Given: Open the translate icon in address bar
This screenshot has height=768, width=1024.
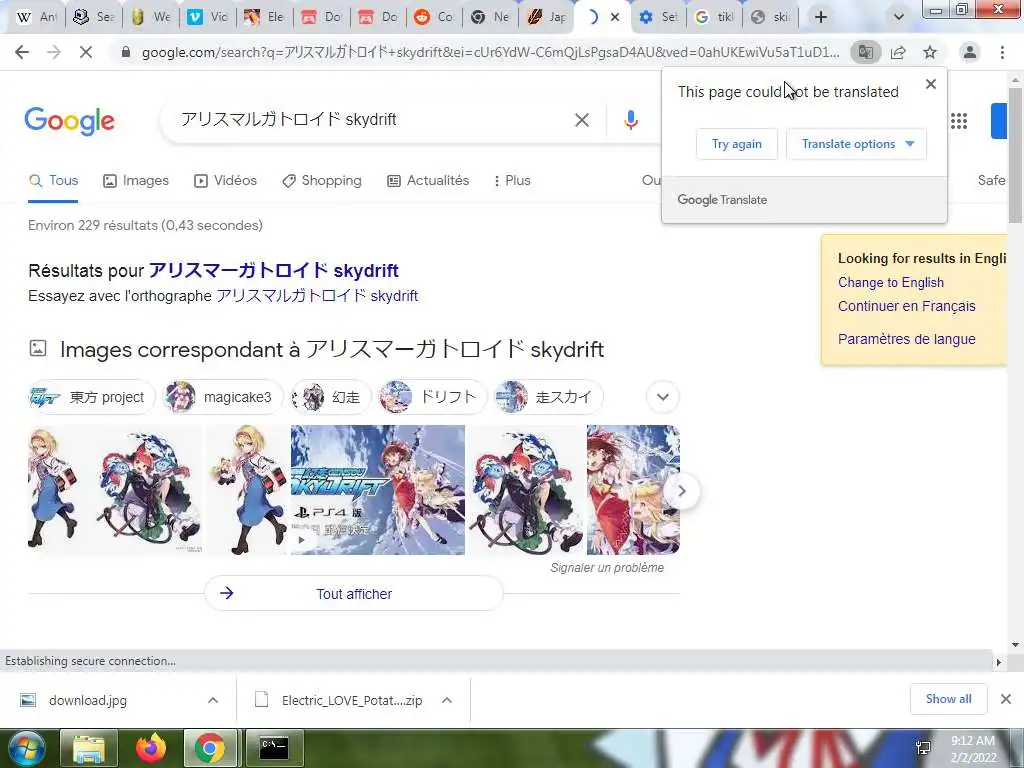Looking at the screenshot, I should 865,52.
